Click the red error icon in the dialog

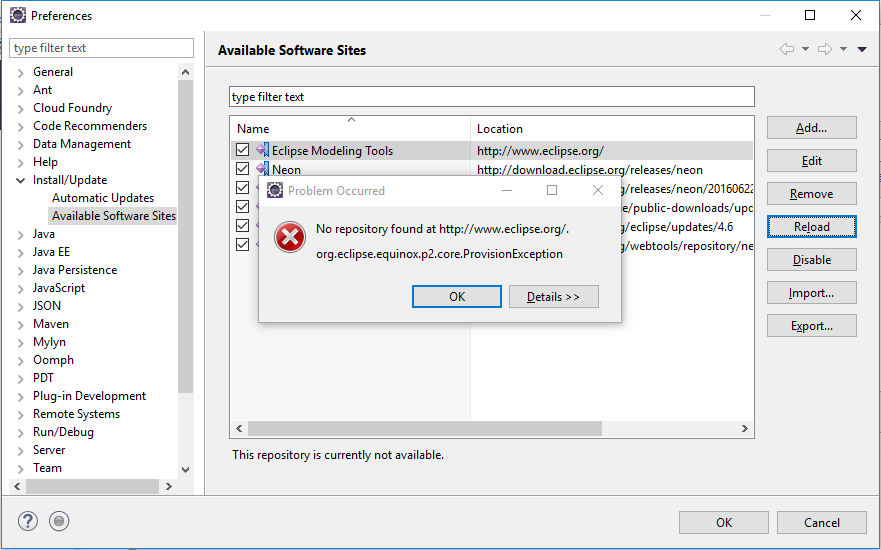(290, 237)
